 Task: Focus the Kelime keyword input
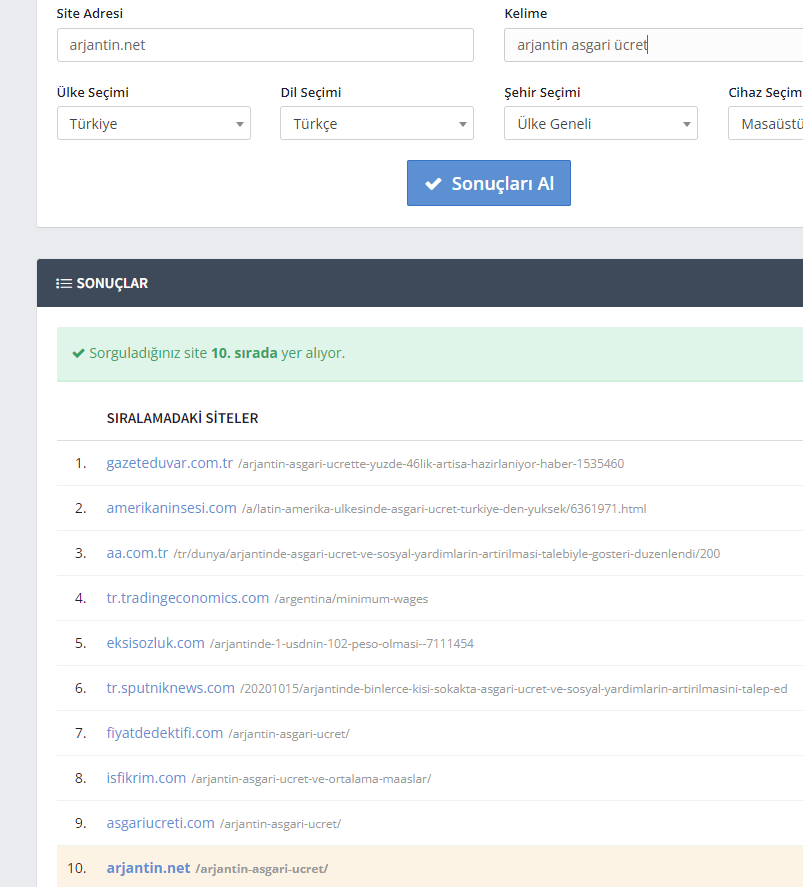click(654, 45)
